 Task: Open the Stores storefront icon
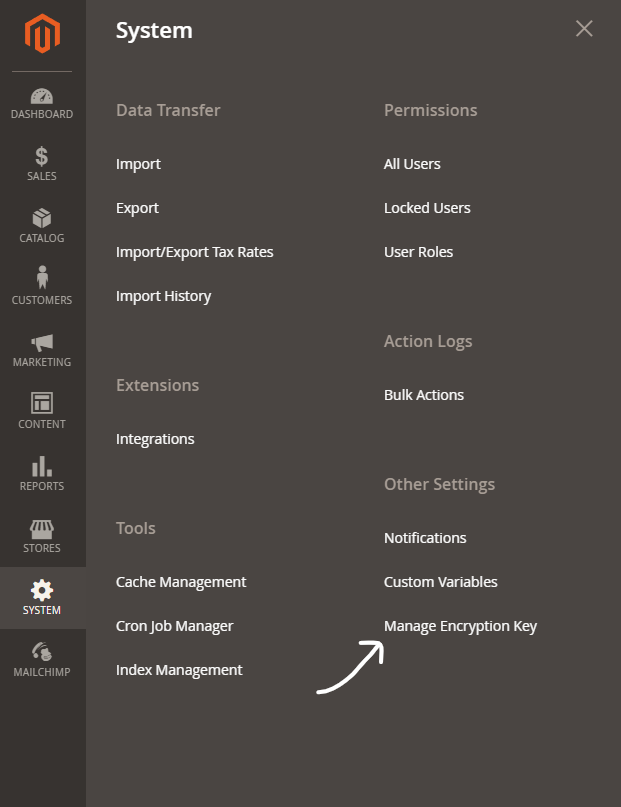[x=42, y=529]
